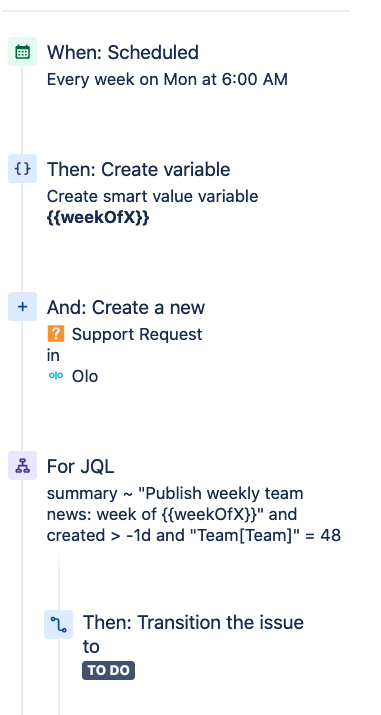Select the purple branch icon for For JQL
This screenshot has width=381, height=715.
[22, 466]
